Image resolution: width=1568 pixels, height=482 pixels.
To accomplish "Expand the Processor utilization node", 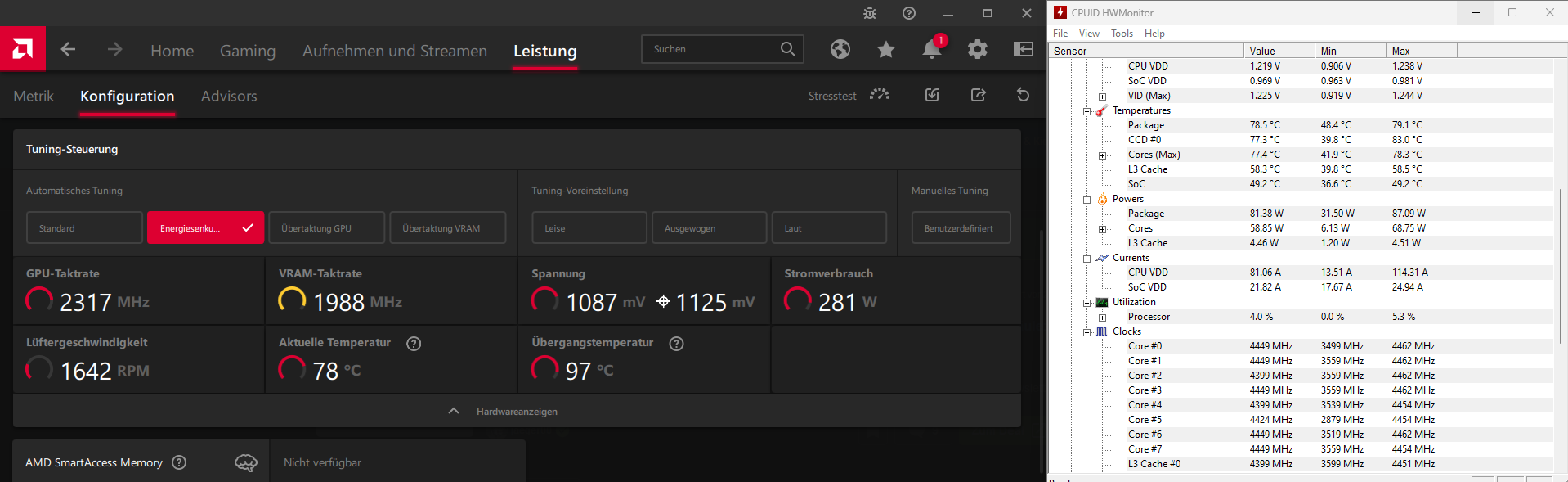I will 1102,318.
